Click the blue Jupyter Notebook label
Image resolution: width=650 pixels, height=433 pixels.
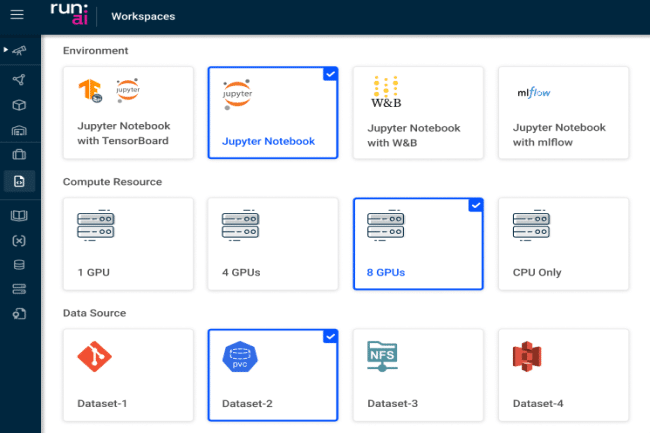(269, 141)
